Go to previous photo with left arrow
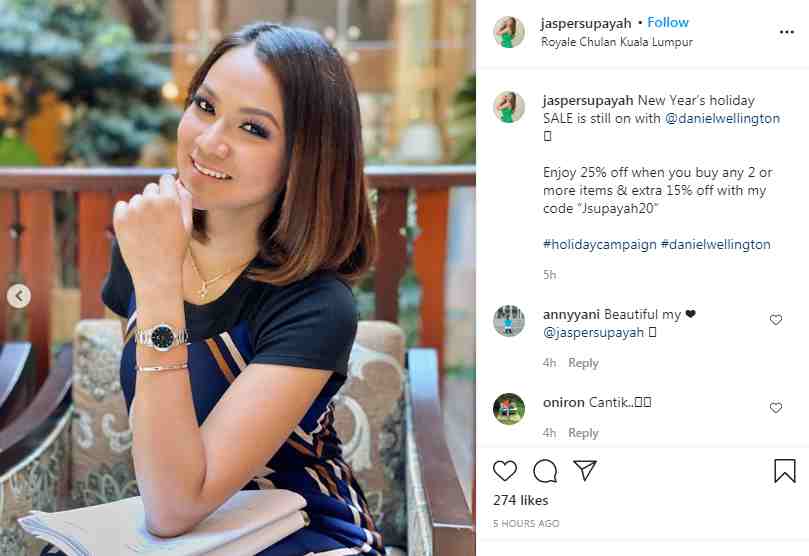The image size is (809, 556). point(19,296)
